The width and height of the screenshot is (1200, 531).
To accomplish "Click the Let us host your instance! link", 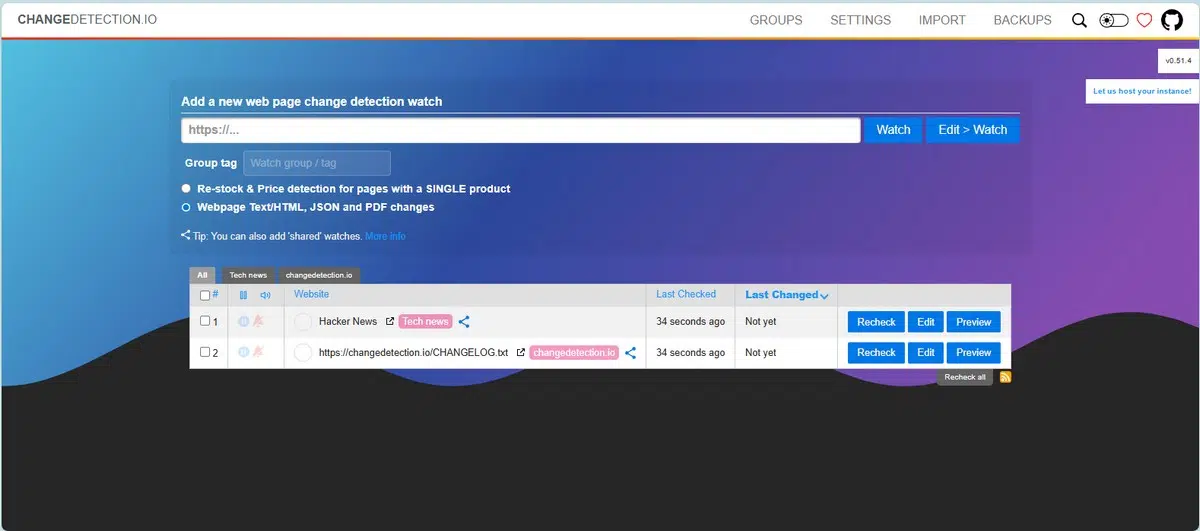I will click(1142, 91).
